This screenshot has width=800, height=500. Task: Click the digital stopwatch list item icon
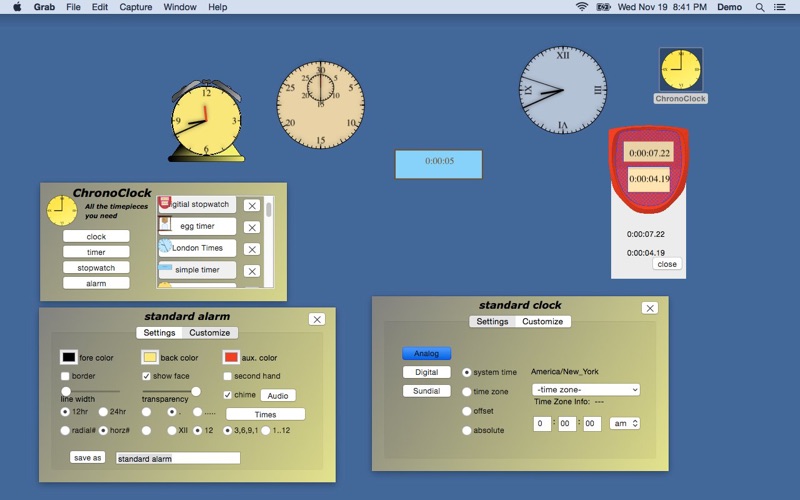(x=164, y=203)
